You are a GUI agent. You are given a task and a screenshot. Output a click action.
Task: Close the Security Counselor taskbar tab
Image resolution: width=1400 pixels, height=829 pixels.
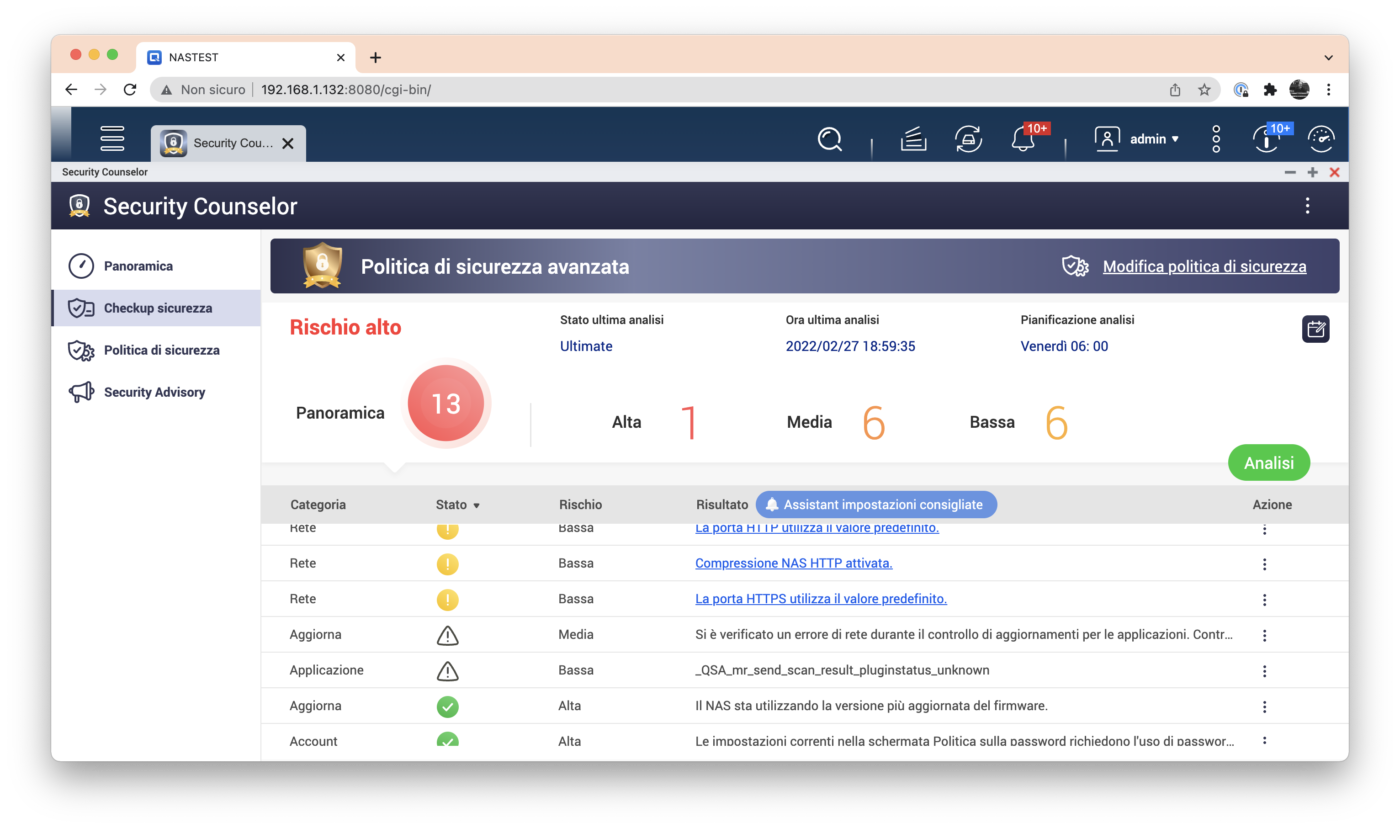tap(288, 143)
